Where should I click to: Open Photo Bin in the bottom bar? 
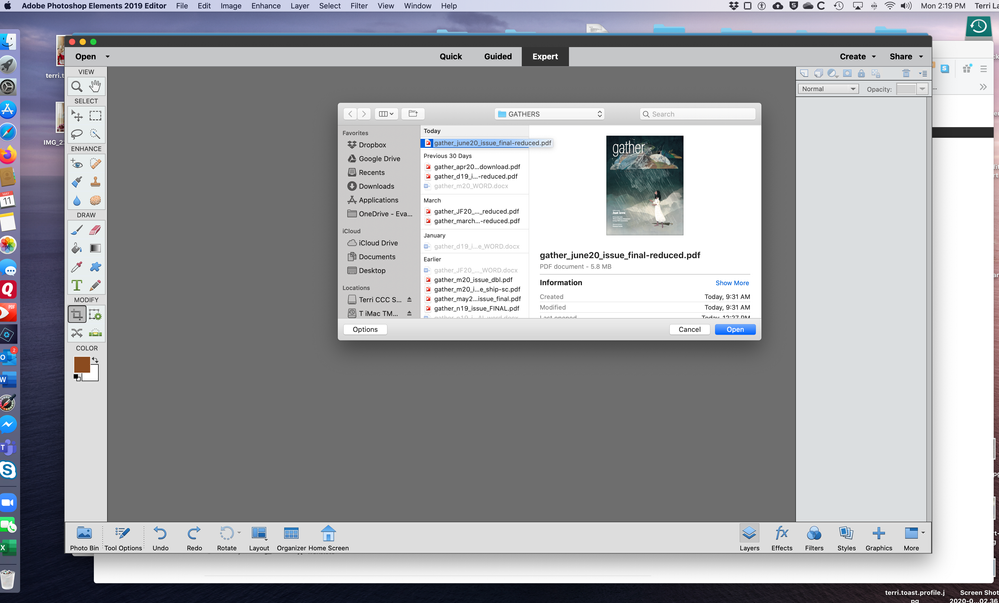pos(84,539)
